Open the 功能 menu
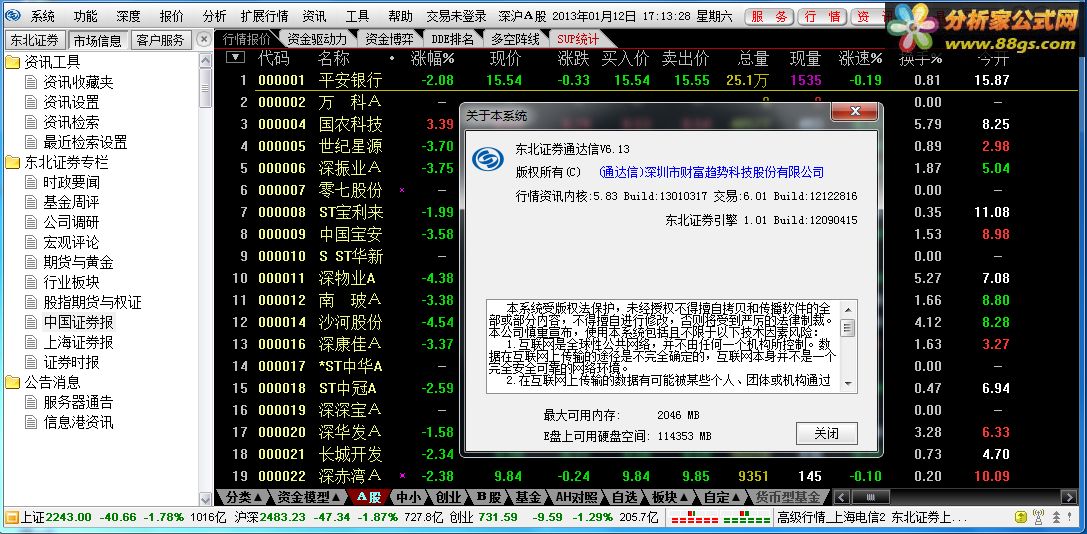This screenshot has width=1087, height=534. [x=85, y=17]
